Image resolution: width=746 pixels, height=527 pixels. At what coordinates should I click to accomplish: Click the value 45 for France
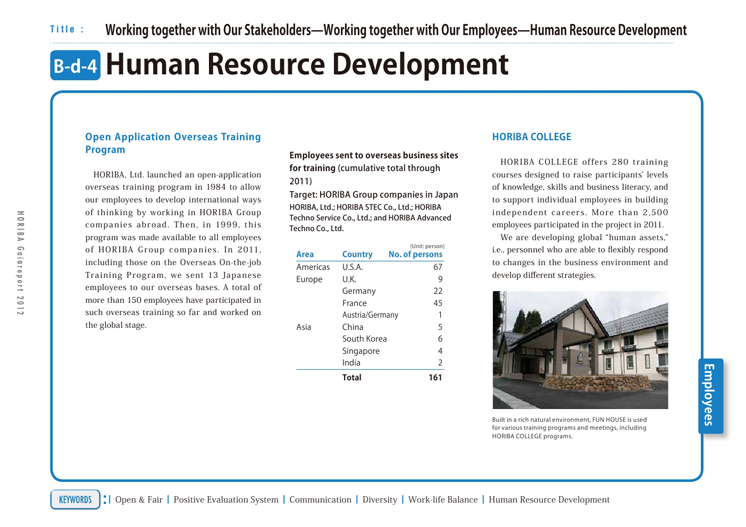click(438, 303)
